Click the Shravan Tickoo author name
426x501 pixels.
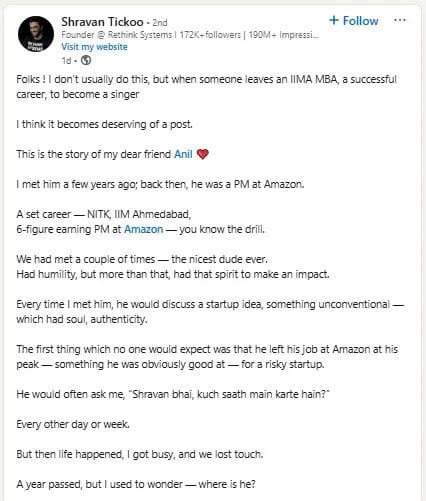pos(102,22)
